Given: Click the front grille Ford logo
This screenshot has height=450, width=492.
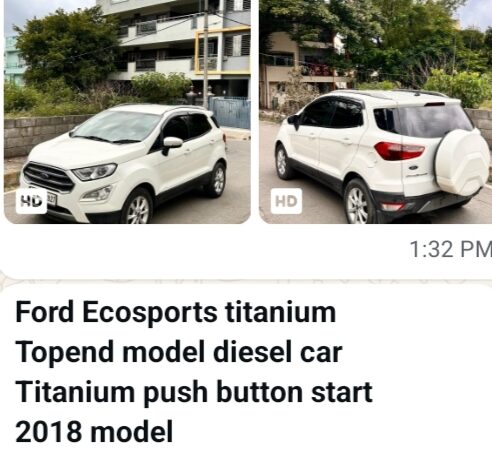Looking at the screenshot, I should tap(45, 176).
